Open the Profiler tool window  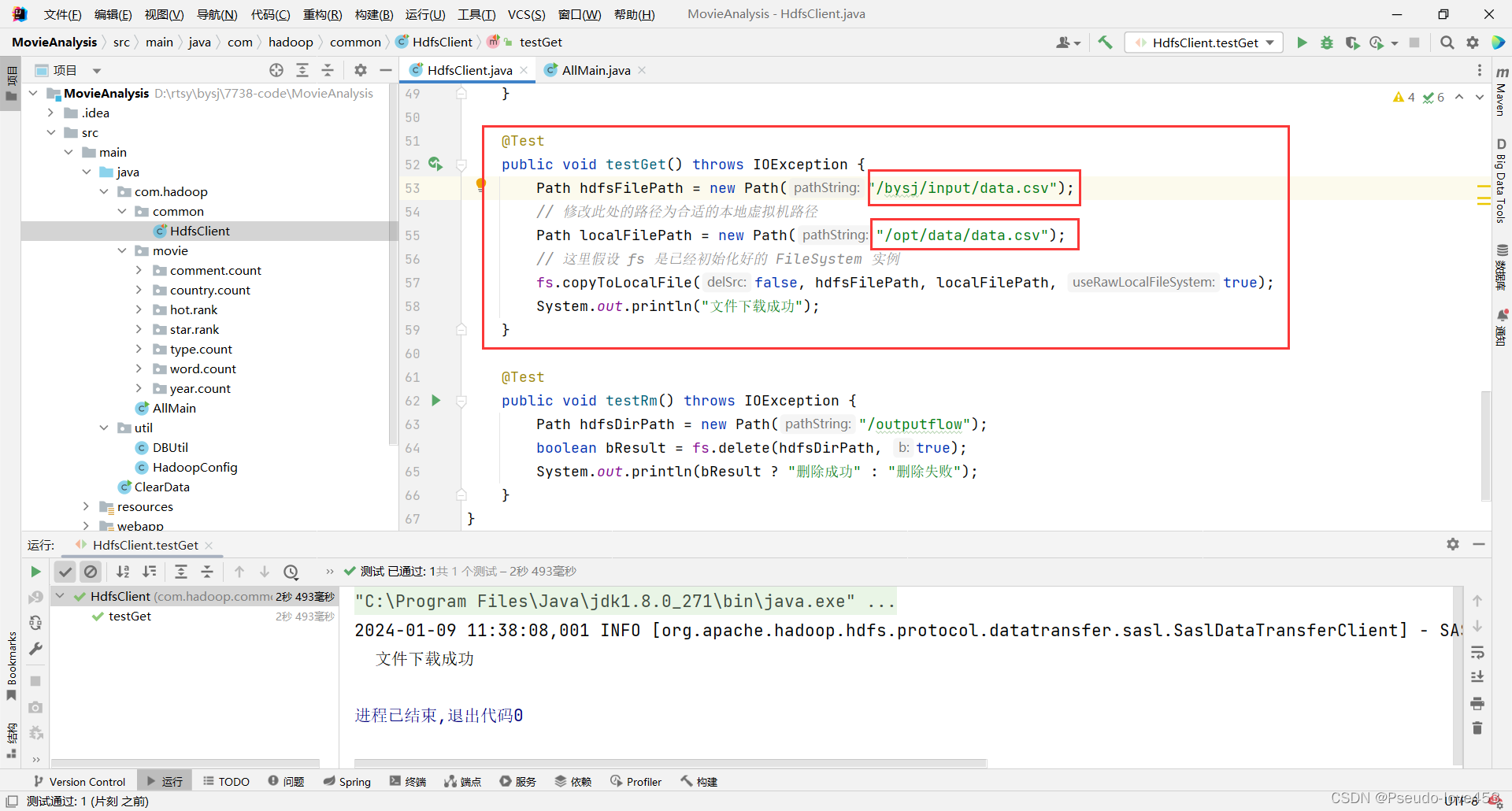pos(636,781)
